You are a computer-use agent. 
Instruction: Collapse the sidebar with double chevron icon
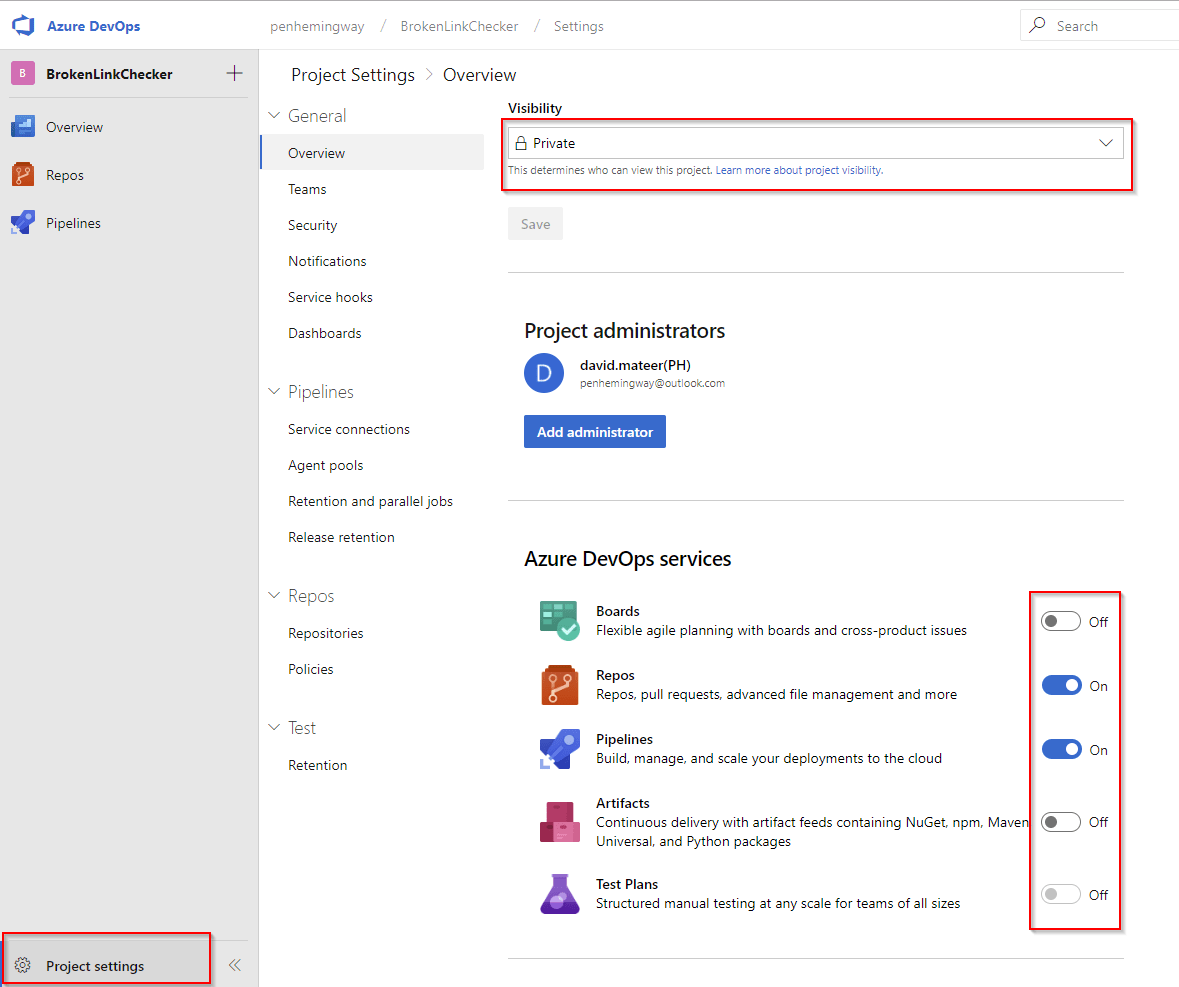coord(235,965)
